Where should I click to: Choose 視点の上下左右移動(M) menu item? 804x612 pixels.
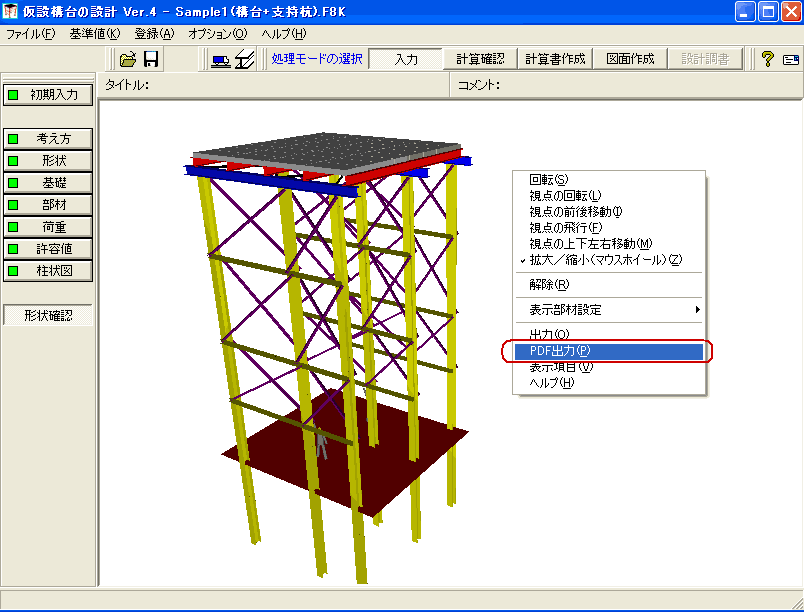[609, 243]
